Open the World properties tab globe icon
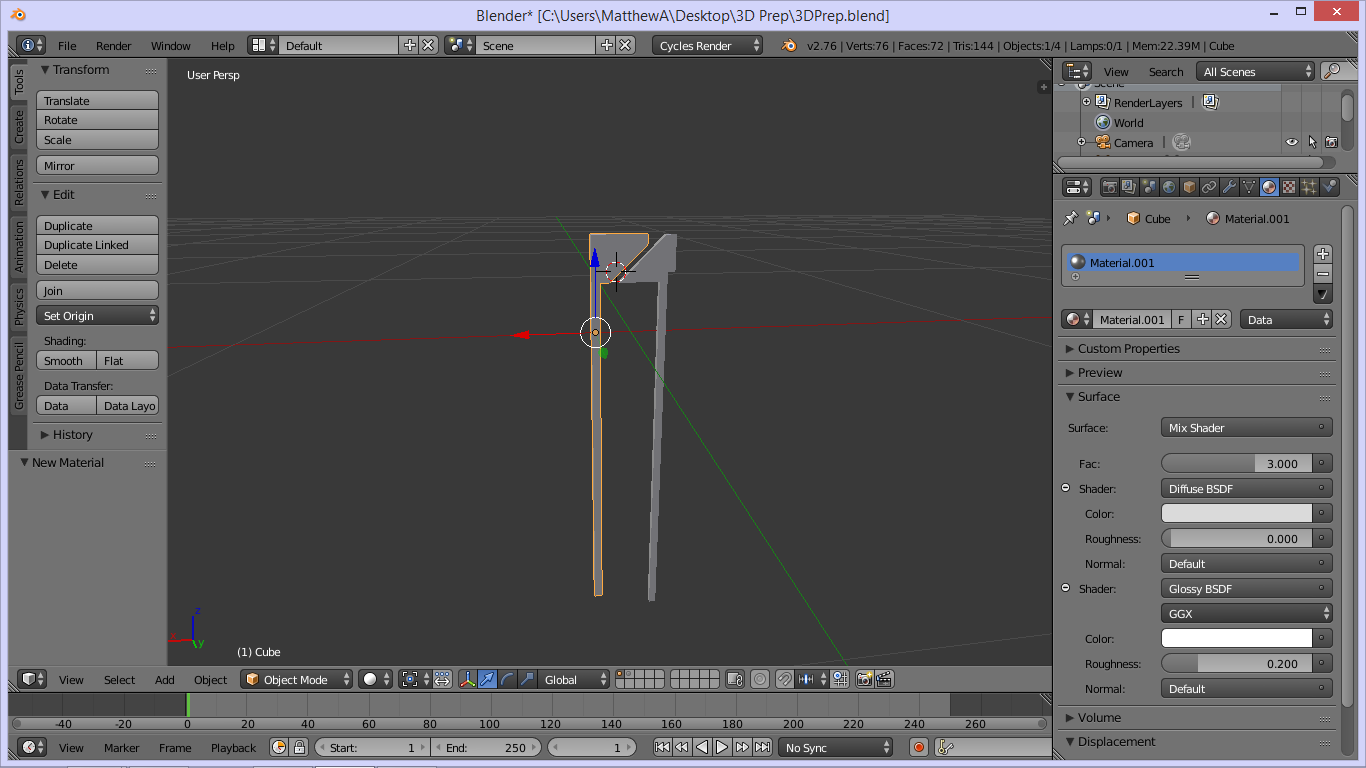This screenshot has height=768, width=1366. click(x=1169, y=187)
